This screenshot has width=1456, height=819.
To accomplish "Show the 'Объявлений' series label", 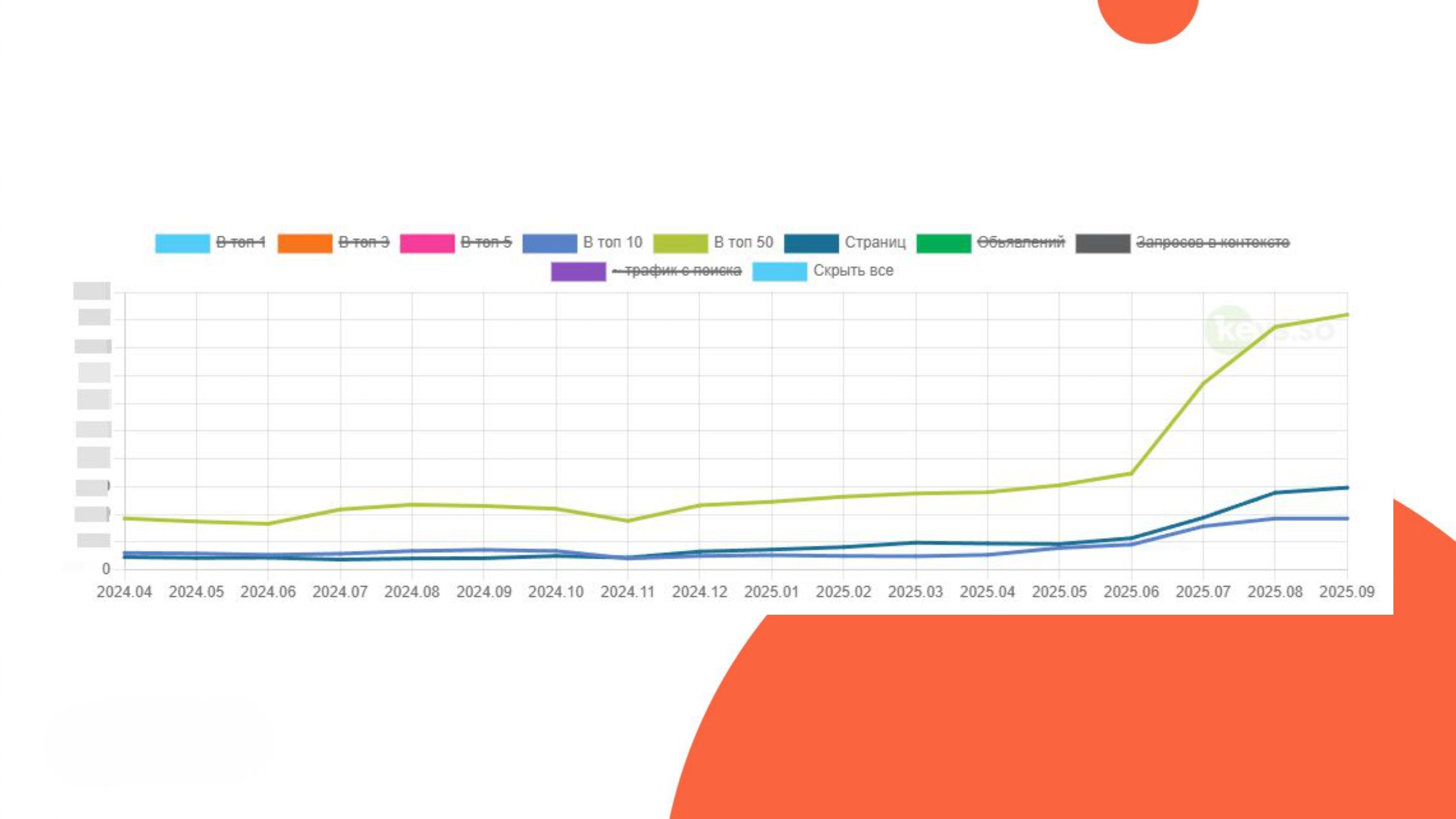I will [1021, 243].
